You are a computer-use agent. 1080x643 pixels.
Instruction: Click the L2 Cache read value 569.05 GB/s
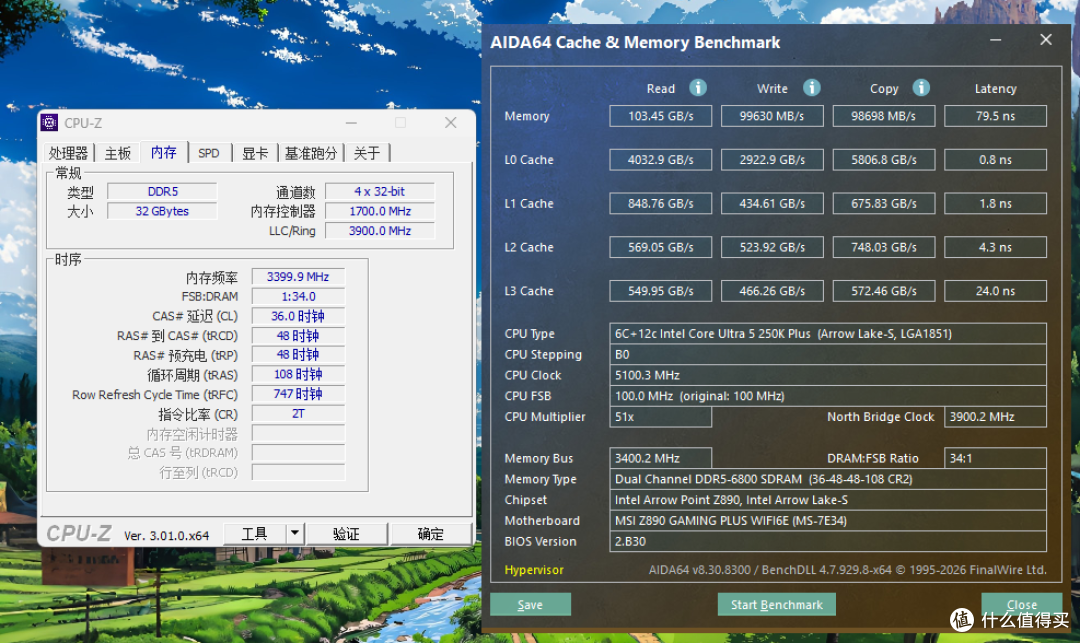[x=661, y=247]
